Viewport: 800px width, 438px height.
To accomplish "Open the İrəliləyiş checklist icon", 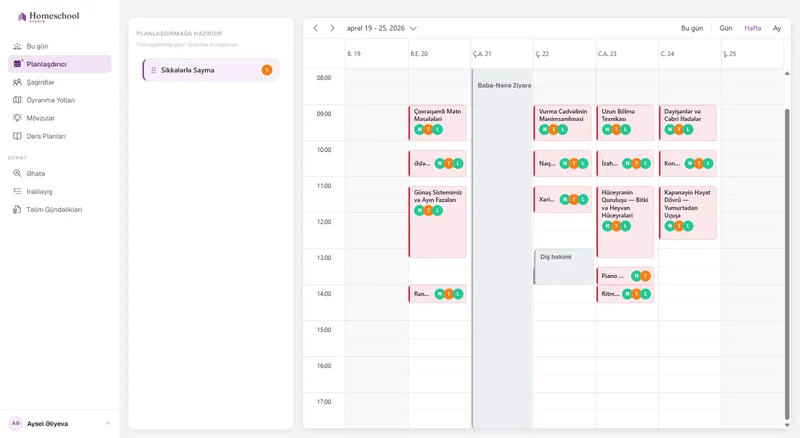I will click(x=17, y=191).
